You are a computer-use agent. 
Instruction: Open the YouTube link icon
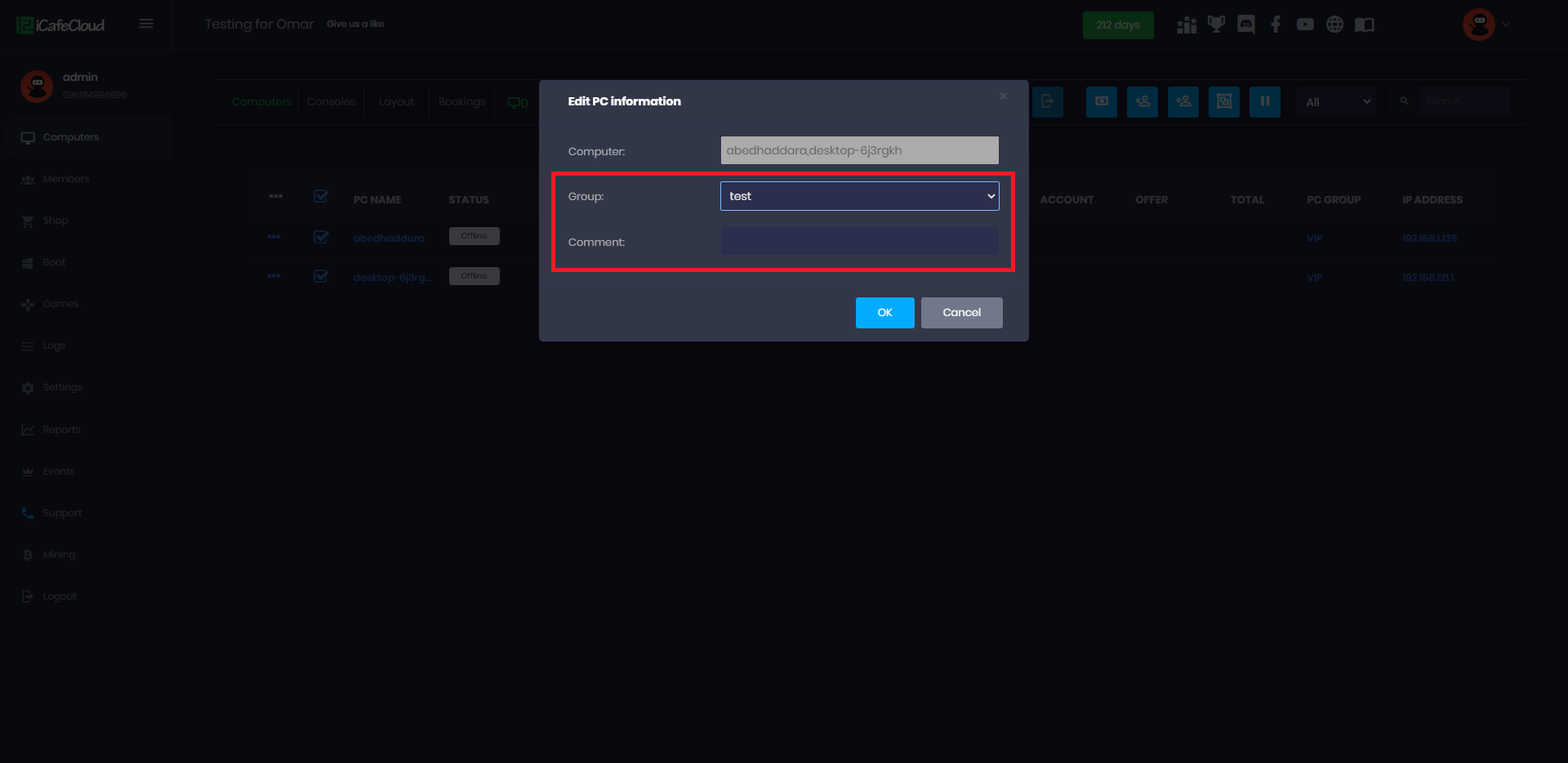1305,25
